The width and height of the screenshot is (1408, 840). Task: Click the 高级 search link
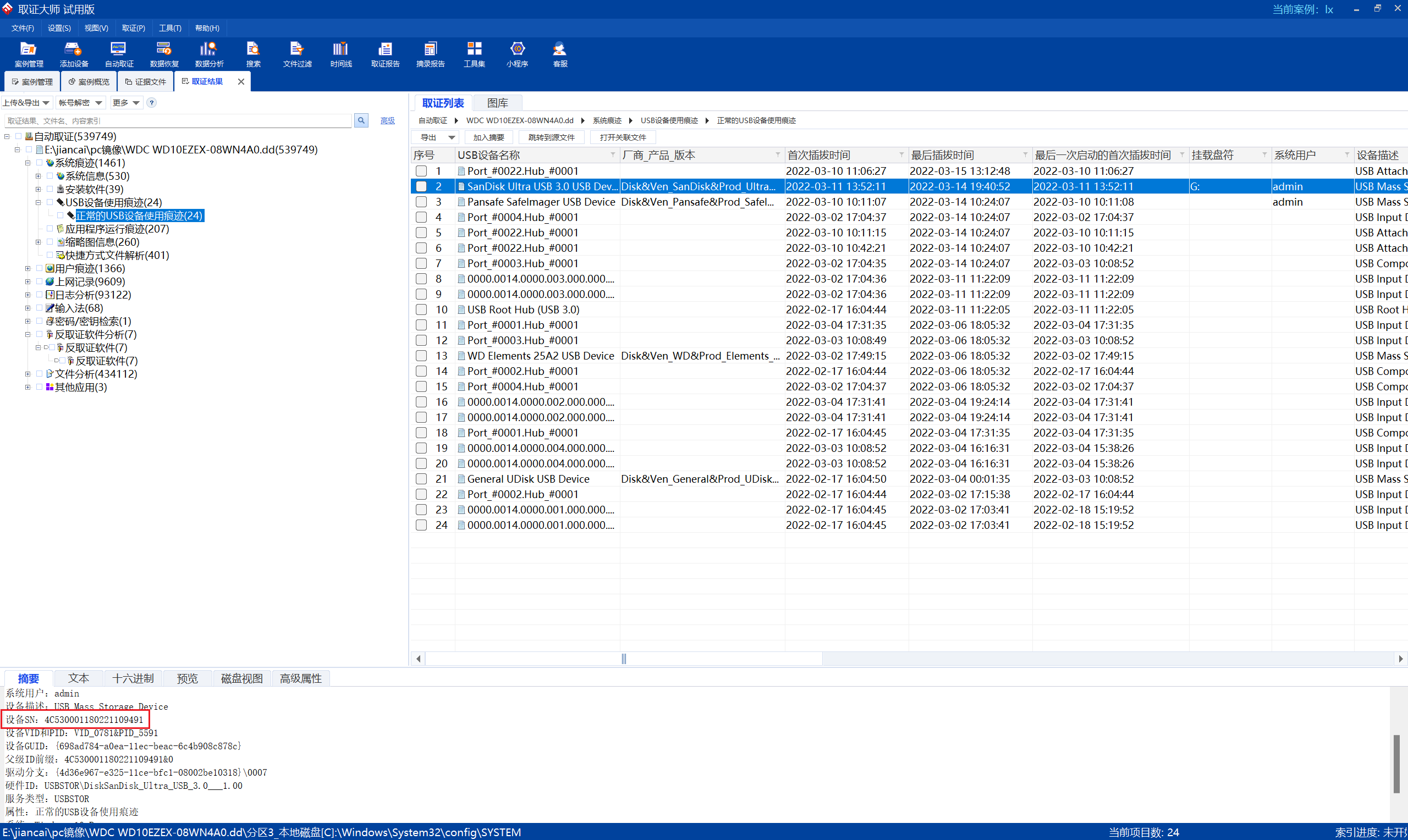click(x=388, y=121)
